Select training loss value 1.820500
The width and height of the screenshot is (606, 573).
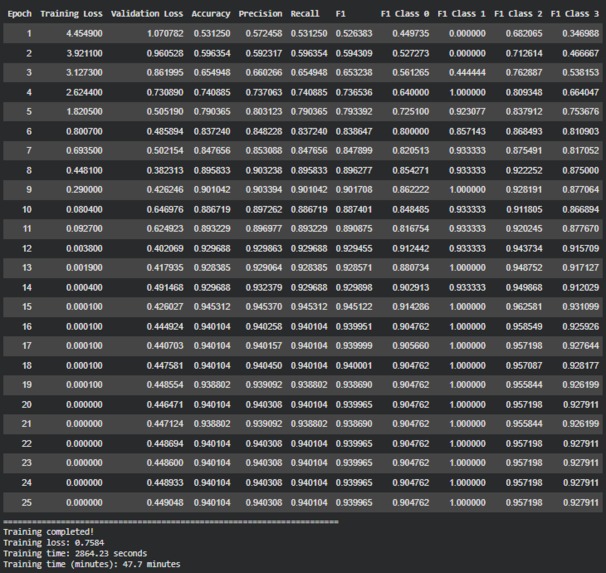[84, 112]
